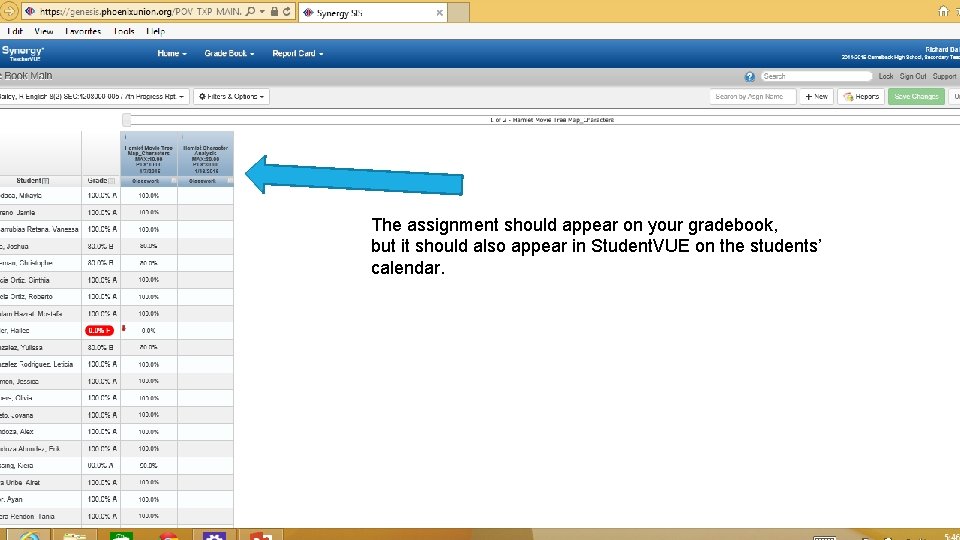Click the top Search field

[816, 77]
